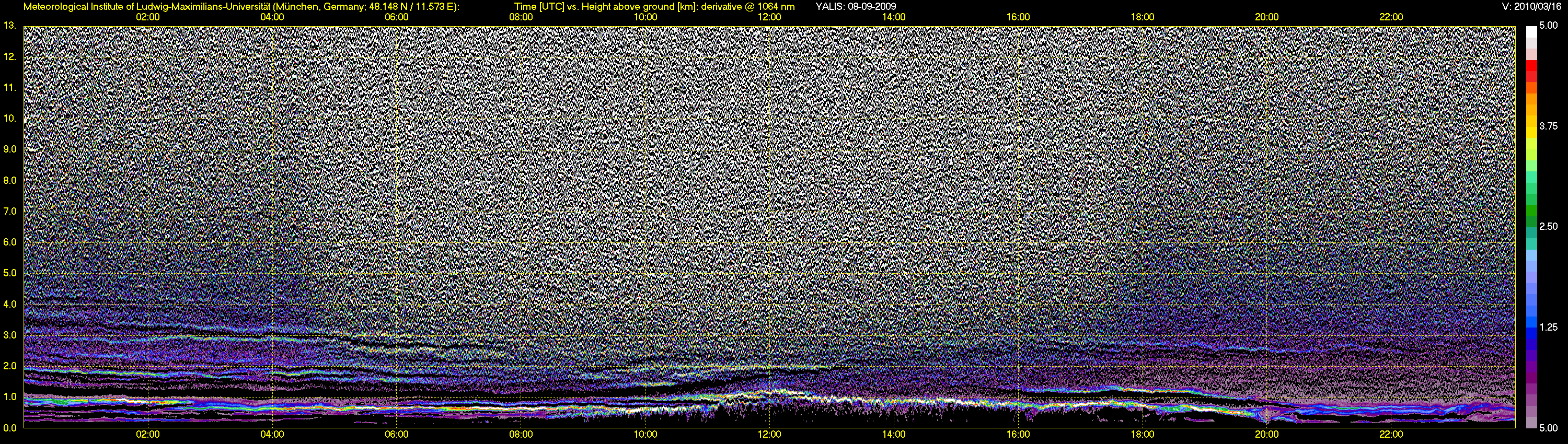Click the 5.0 height axis label
The image size is (1568, 444).
point(9,273)
